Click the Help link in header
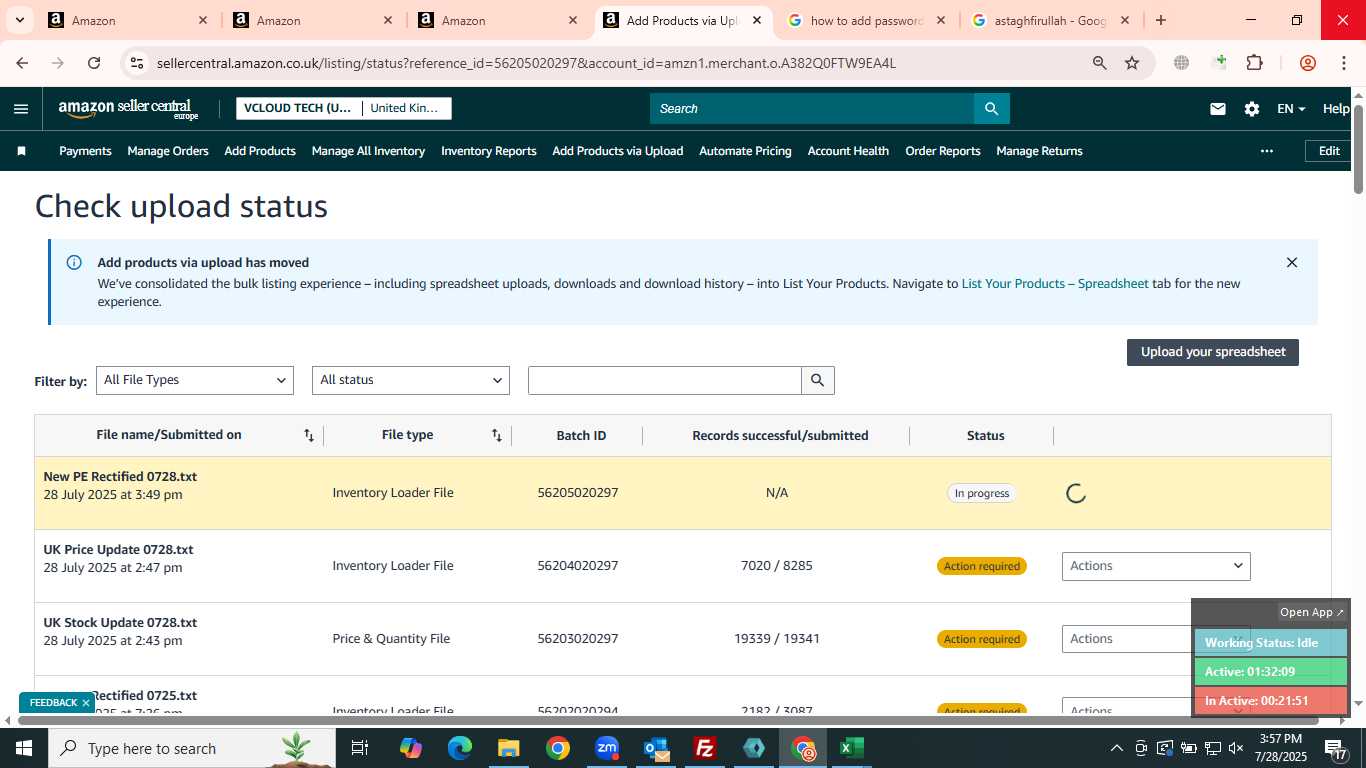The height and width of the screenshot is (768, 1366). click(1336, 109)
